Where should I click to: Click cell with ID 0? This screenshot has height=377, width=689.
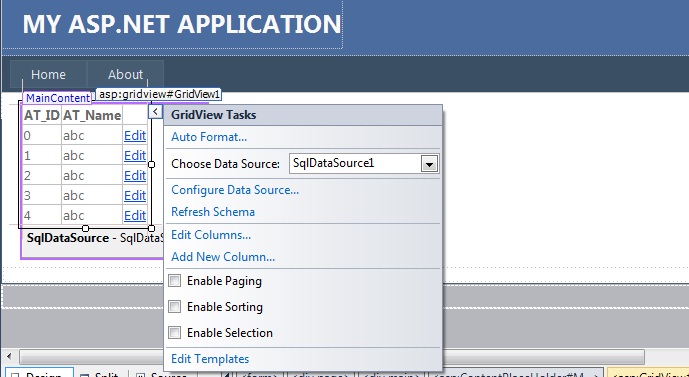[x=42, y=136]
